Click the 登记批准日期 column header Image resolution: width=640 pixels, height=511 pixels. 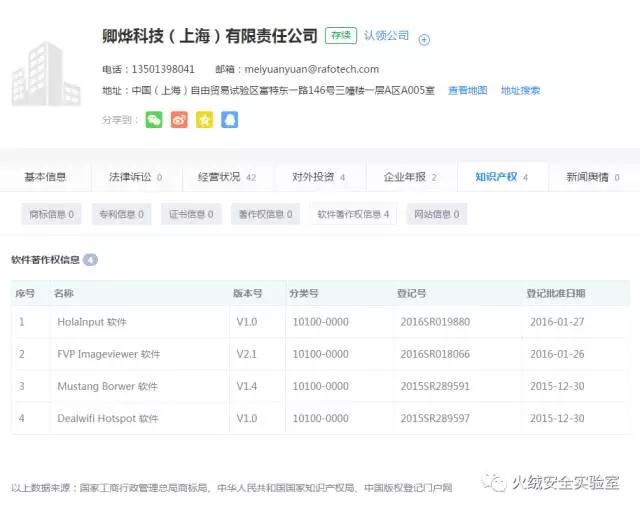556,293
